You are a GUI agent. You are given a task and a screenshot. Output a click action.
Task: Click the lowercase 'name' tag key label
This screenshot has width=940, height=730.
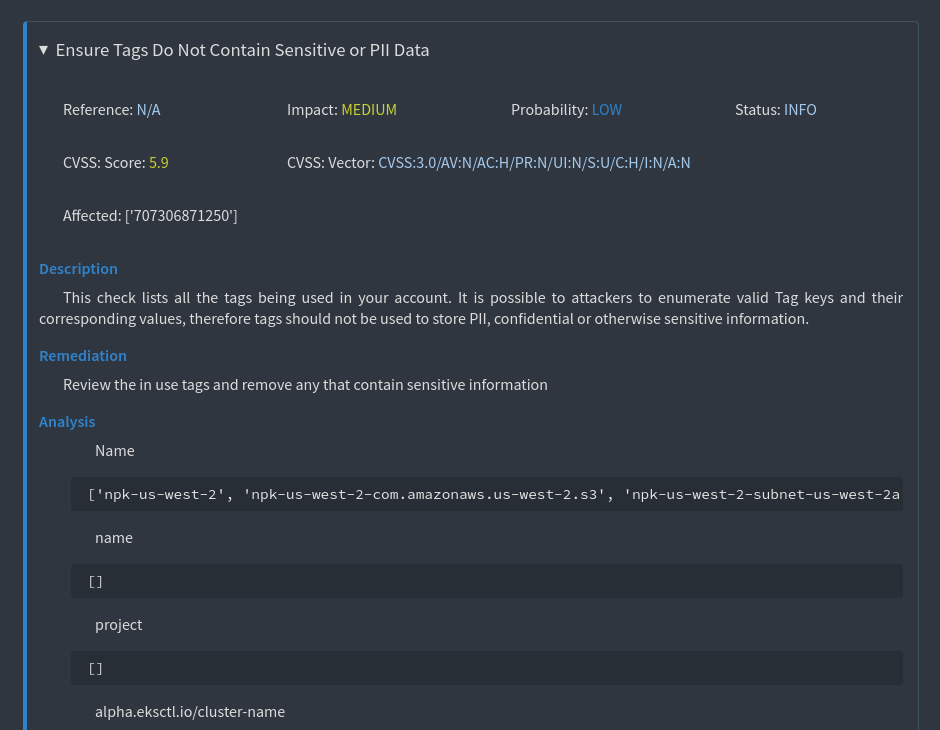[x=114, y=538]
